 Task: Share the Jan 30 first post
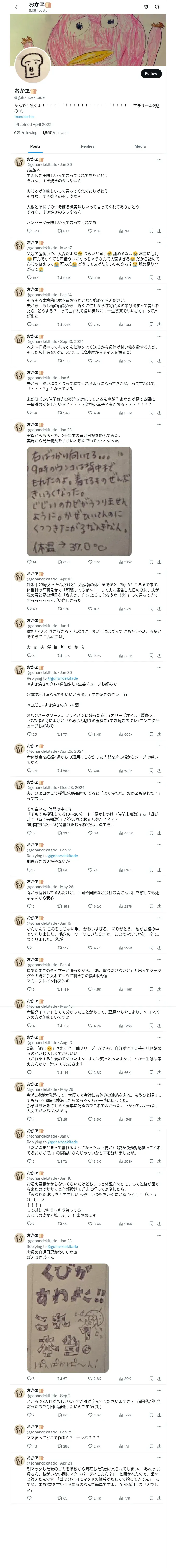[159, 231]
